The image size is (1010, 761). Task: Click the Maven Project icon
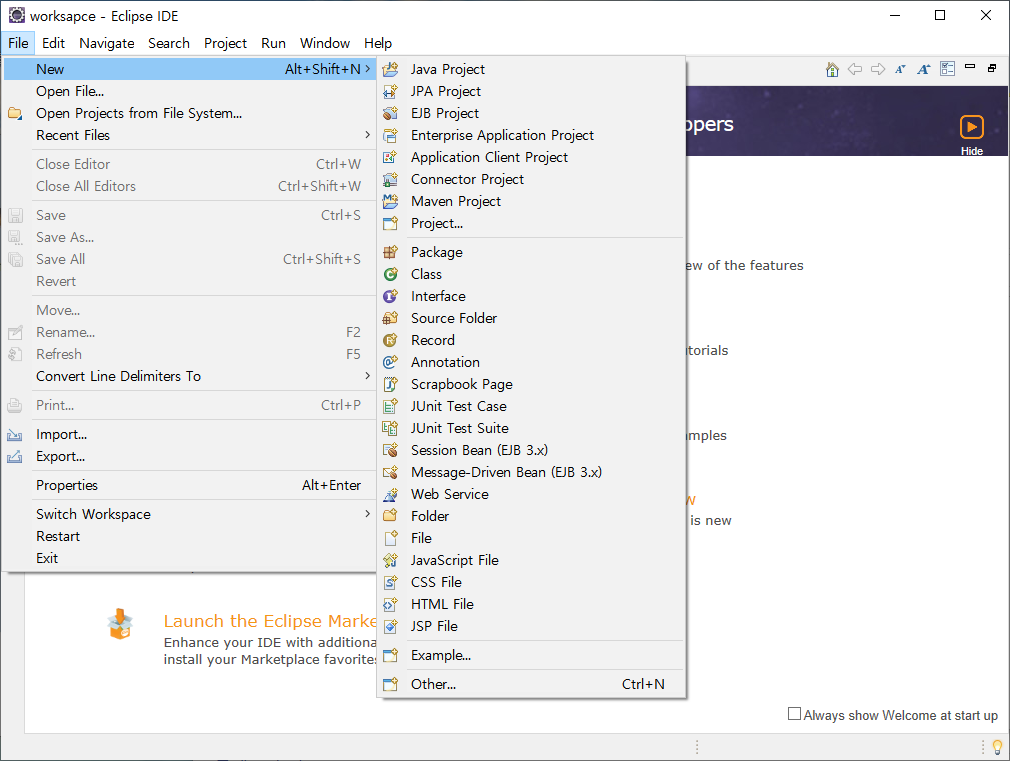(390, 201)
